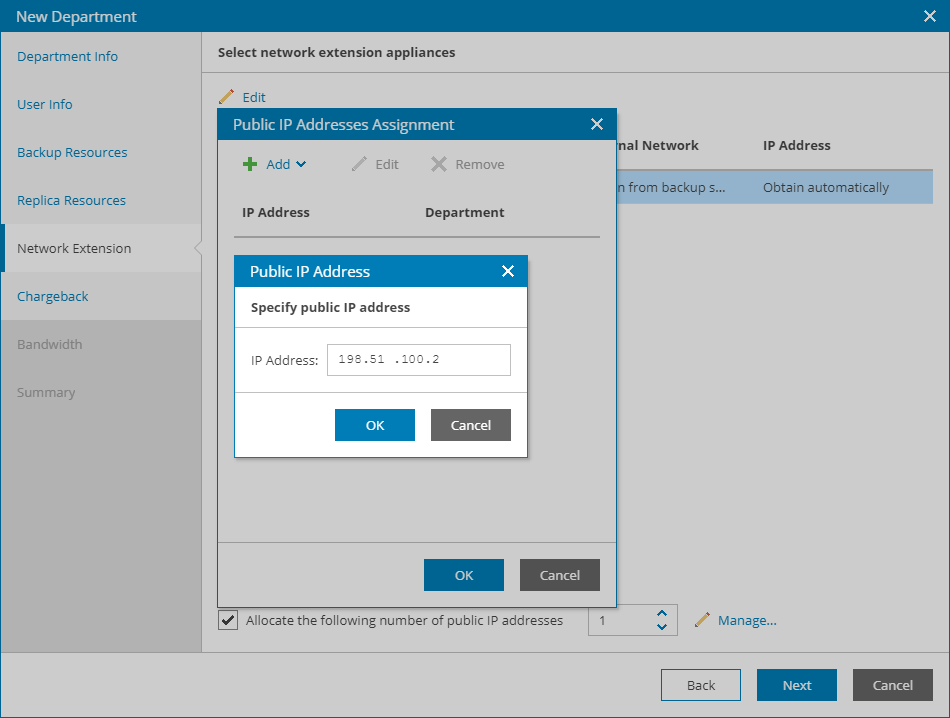The image size is (950, 718).
Task: Select the Summary step
Action: [46, 392]
